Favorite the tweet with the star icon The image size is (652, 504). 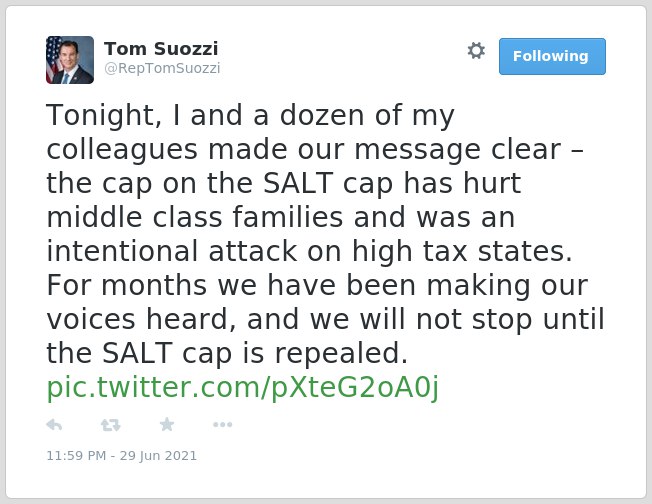pos(167,424)
